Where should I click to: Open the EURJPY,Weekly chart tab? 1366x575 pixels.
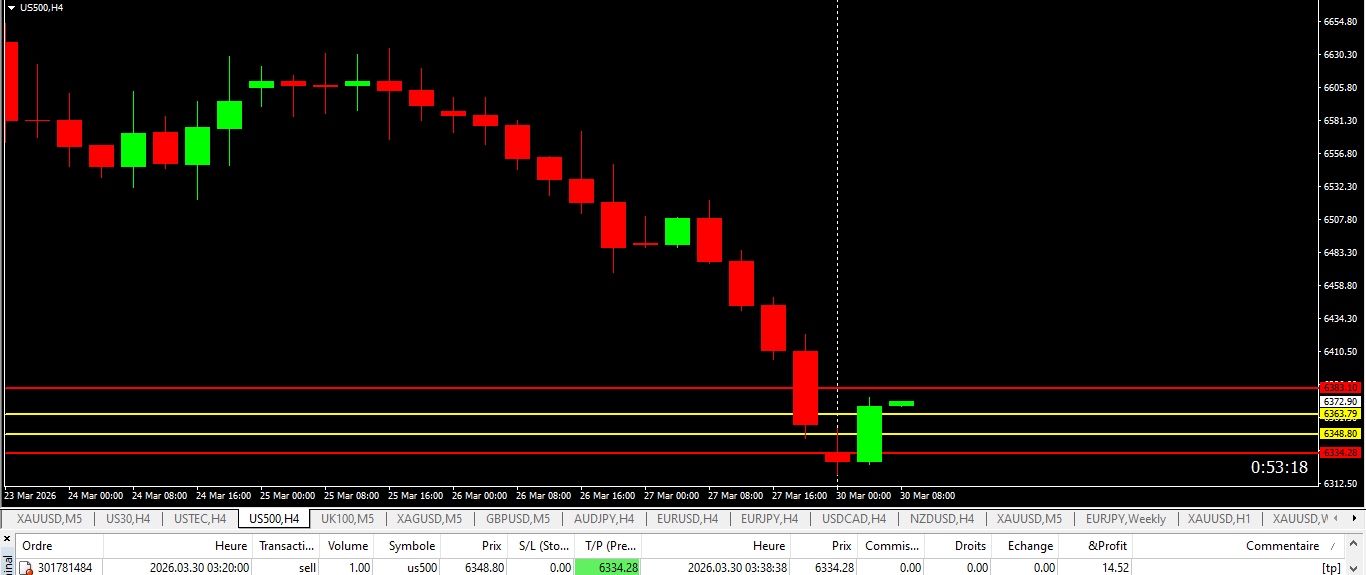pyautogui.click(x=1125, y=519)
